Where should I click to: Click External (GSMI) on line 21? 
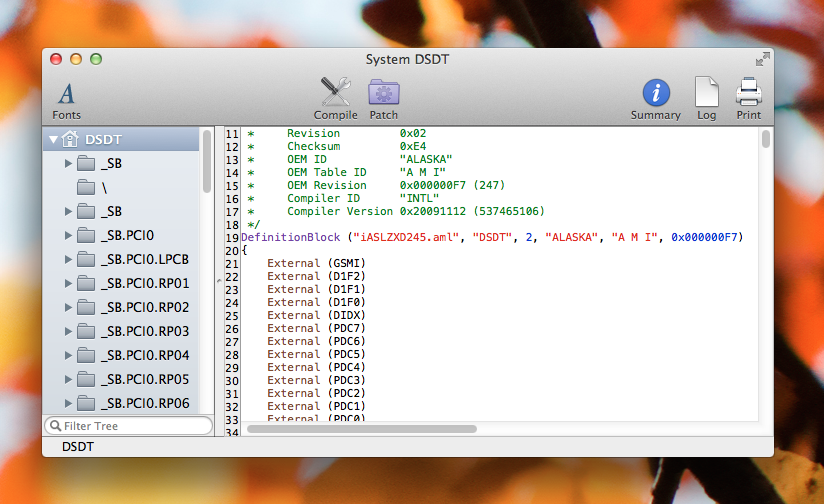(316, 263)
